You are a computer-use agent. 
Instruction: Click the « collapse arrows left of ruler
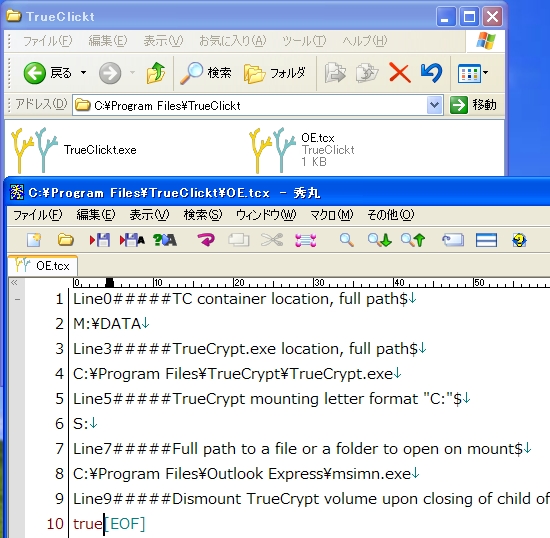pyautogui.click(x=14, y=282)
